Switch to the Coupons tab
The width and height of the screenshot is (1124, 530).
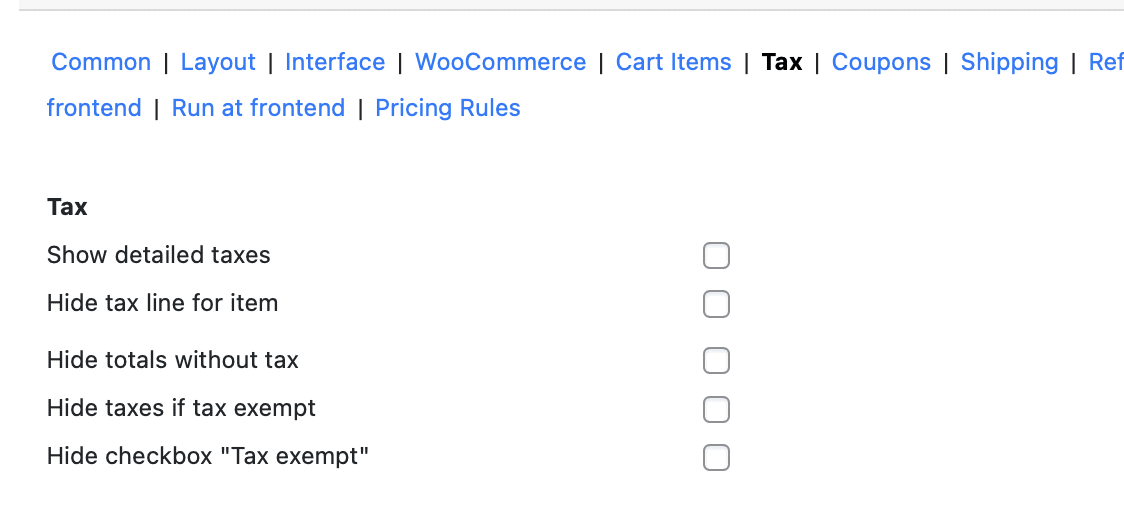[881, 62]
